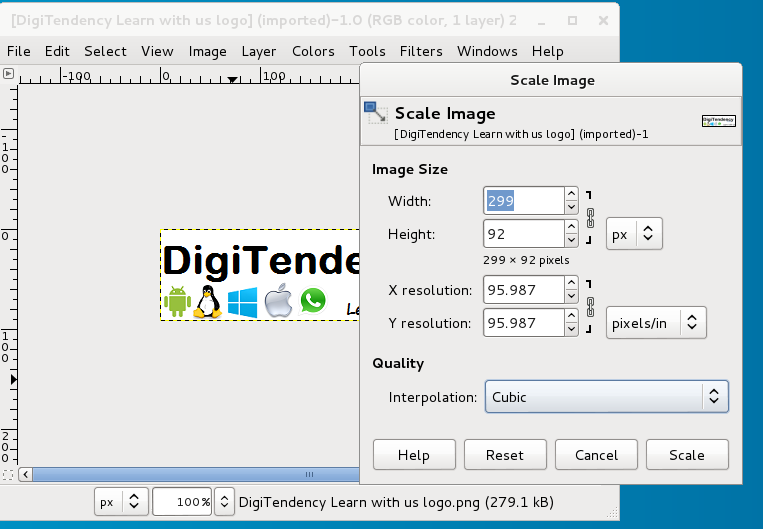Open the Tools menu
763x529 pixels.
tap(367, 51)
